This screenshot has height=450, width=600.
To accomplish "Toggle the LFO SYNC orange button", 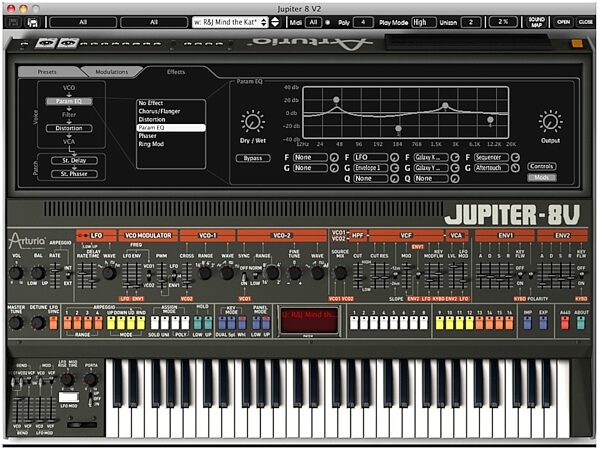I will 53,323.
